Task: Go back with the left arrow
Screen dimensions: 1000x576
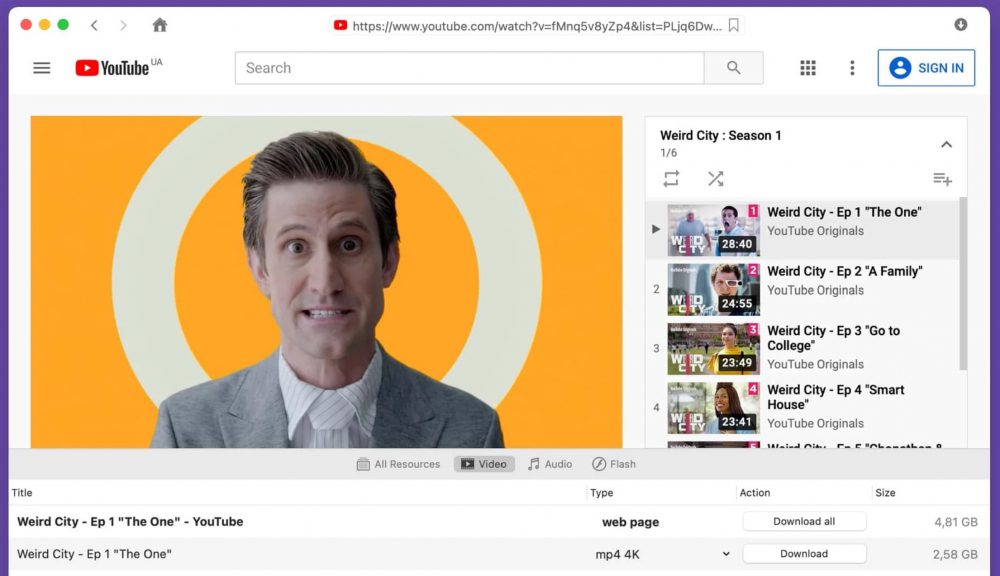Action: (x=94, y=25)
